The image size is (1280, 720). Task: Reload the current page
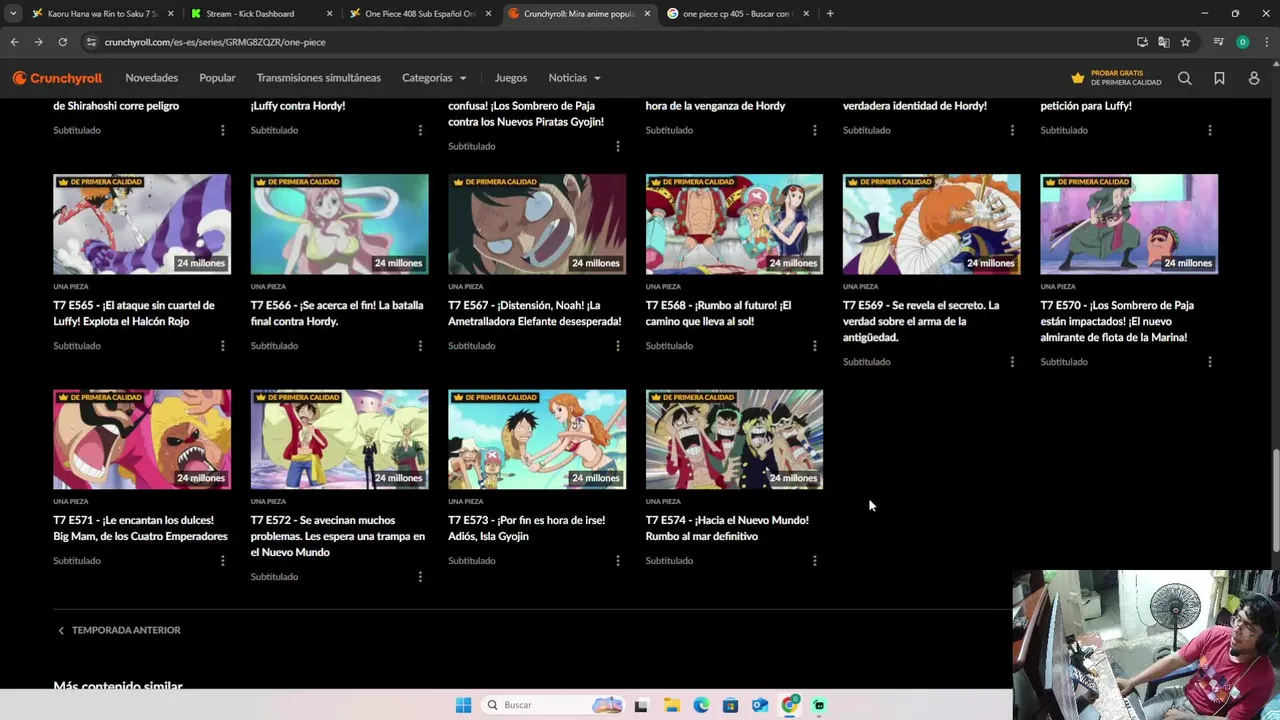click(x=62, y=42)
